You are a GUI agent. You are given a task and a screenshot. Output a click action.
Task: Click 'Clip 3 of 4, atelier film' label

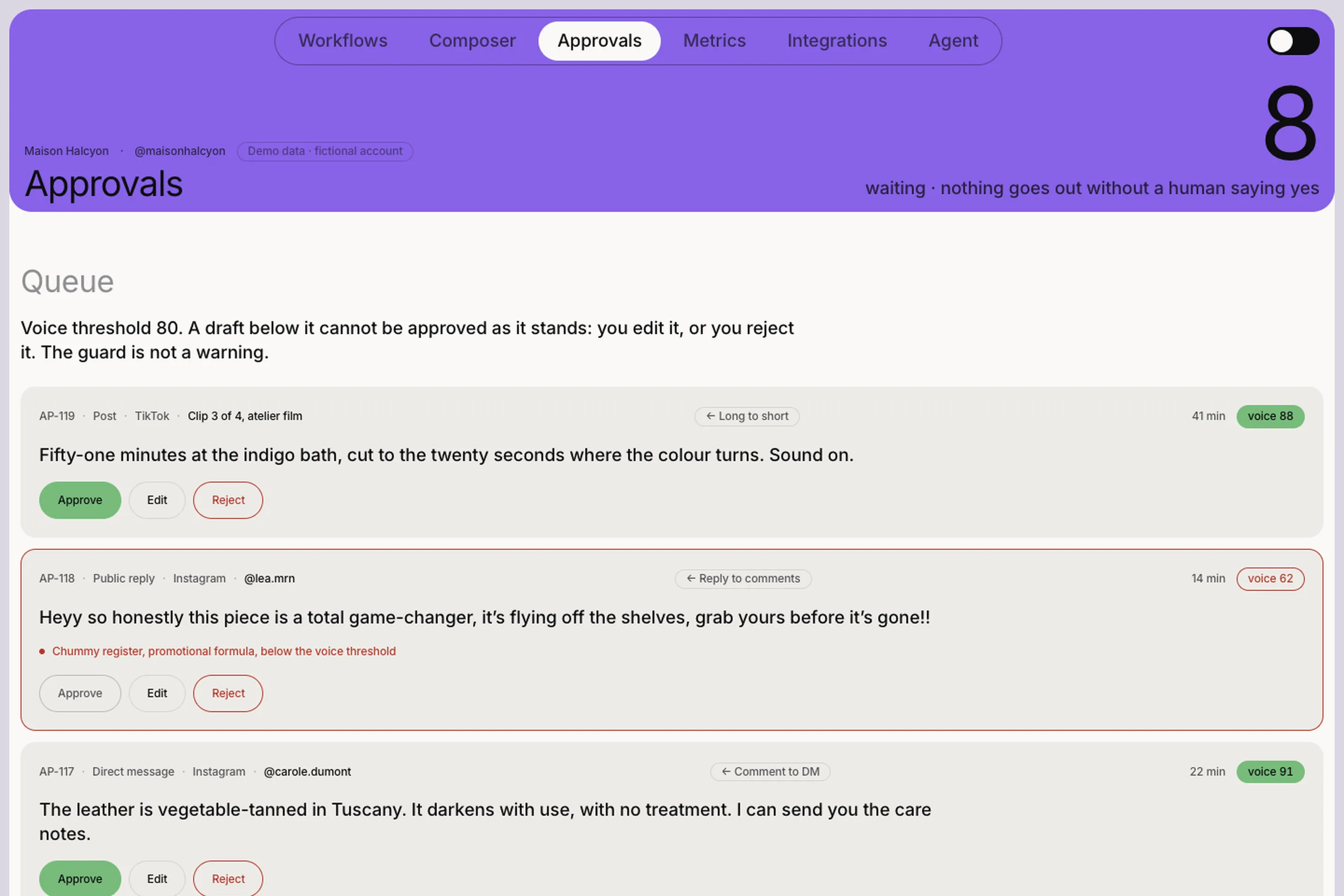245,416
